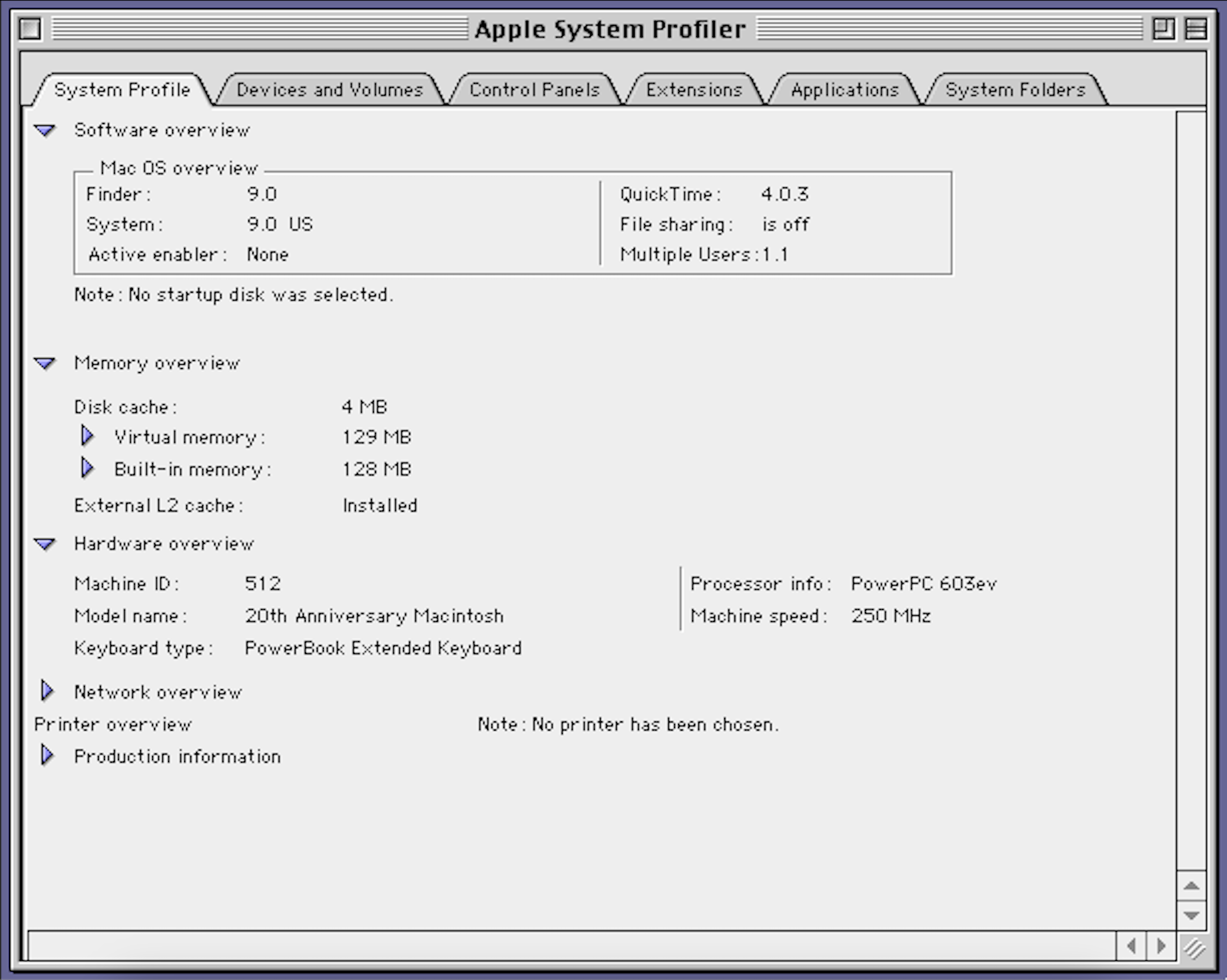Click the window close box
Screen dimensions: 1227x980
tap(29, 28)
